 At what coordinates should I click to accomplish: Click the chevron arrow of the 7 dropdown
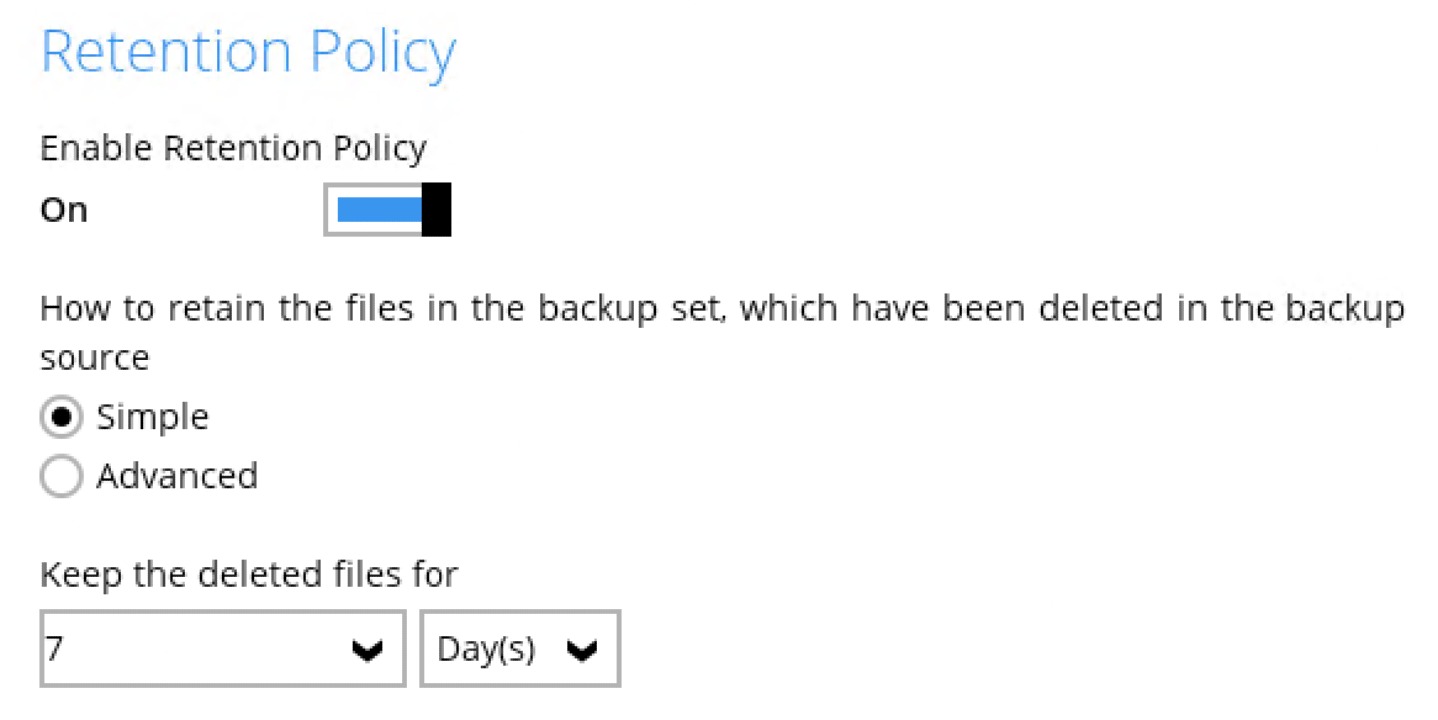tap(369, 651)
